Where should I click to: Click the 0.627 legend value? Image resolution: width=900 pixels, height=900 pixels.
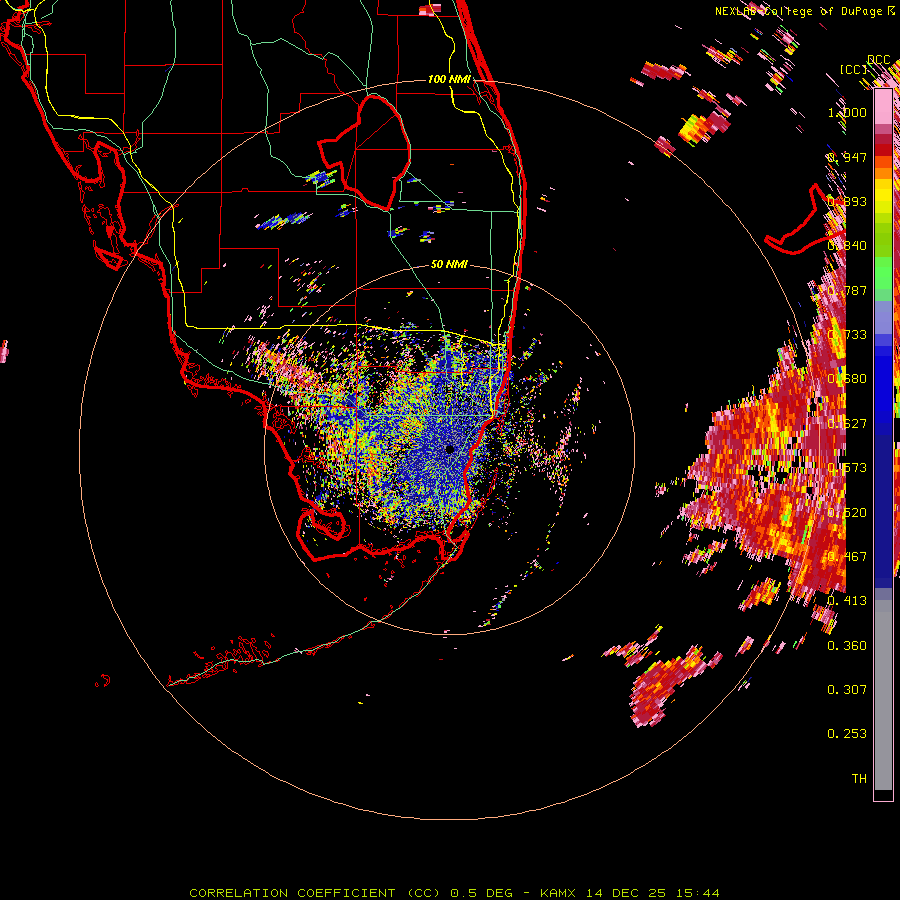(x=847, y=424)
